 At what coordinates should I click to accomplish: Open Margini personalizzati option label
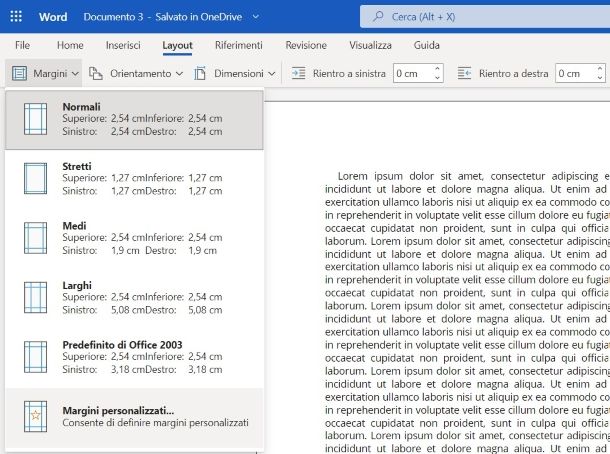(118, 410)
